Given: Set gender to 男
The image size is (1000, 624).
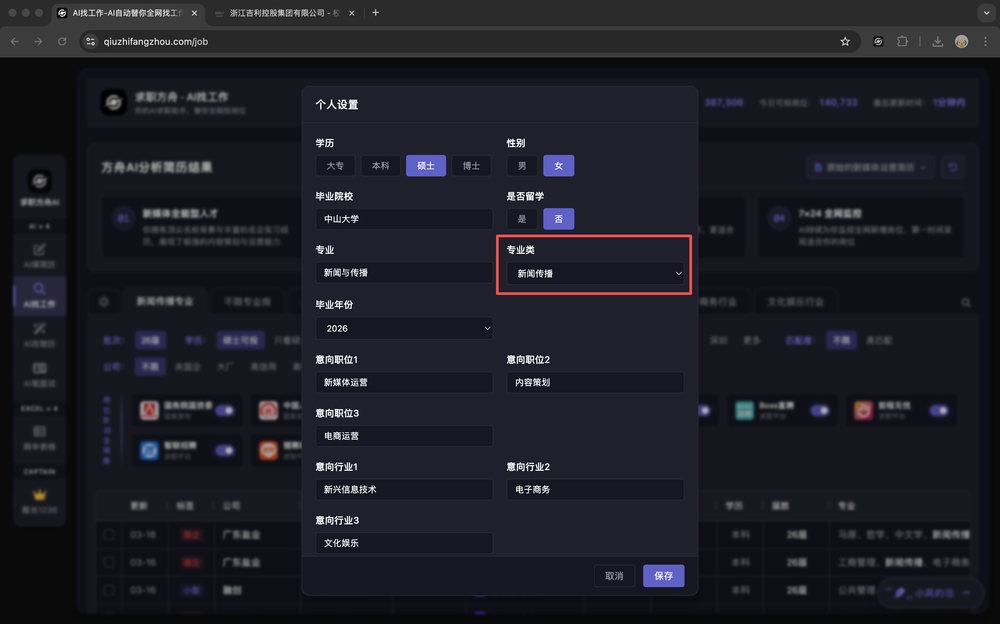Looking at the screenshot, I should 521,165.
